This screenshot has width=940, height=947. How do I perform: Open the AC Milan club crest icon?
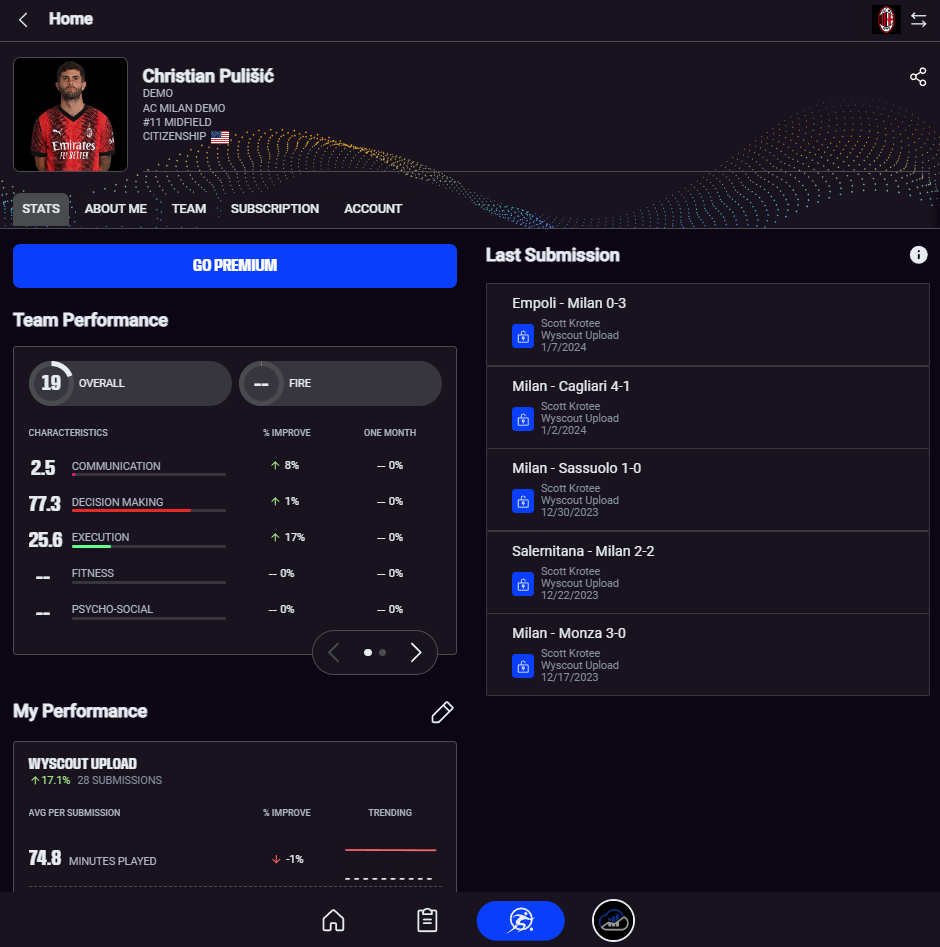pos(886,19)
